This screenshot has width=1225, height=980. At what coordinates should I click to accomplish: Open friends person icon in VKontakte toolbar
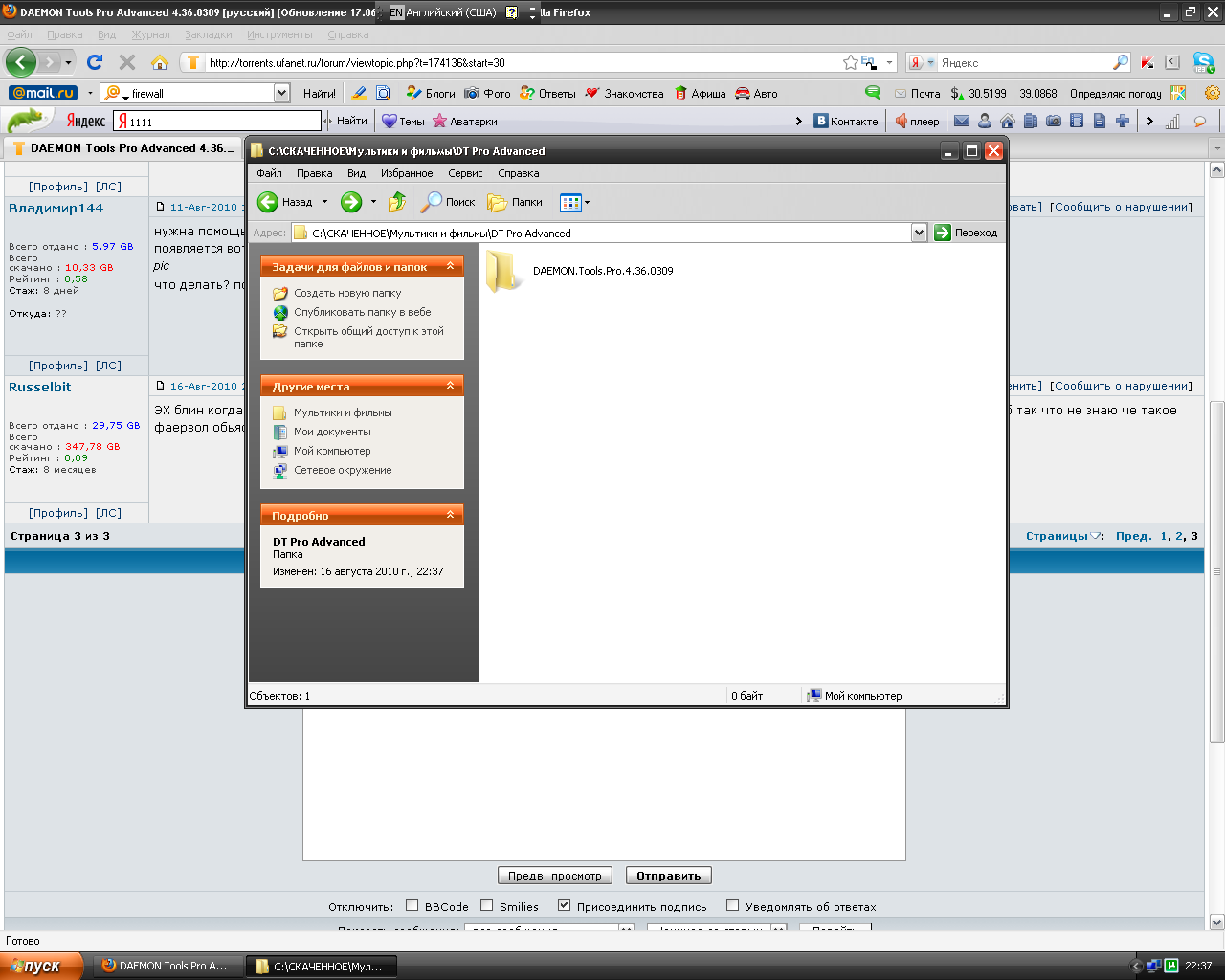coord(985,121)
